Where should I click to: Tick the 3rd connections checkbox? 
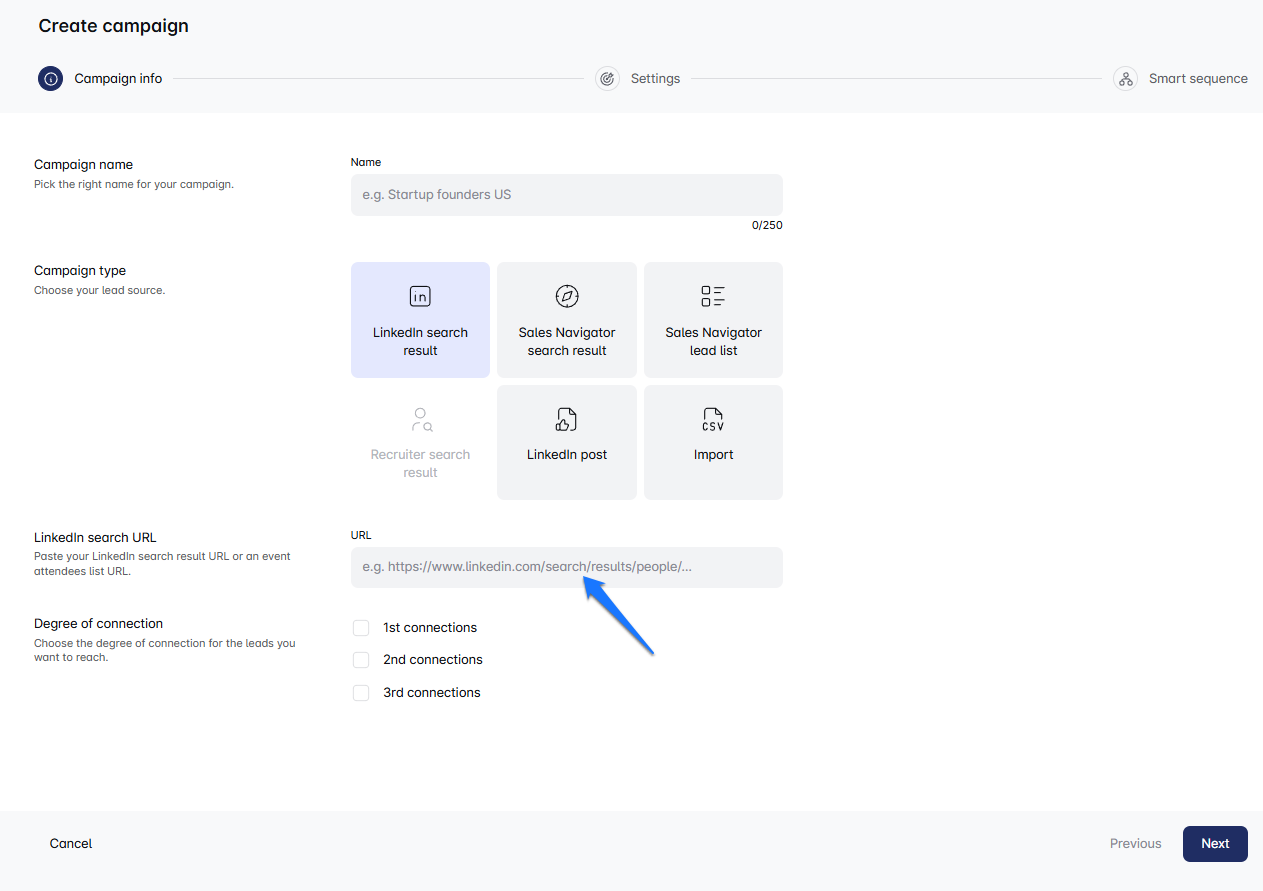(x=361, y=693)
